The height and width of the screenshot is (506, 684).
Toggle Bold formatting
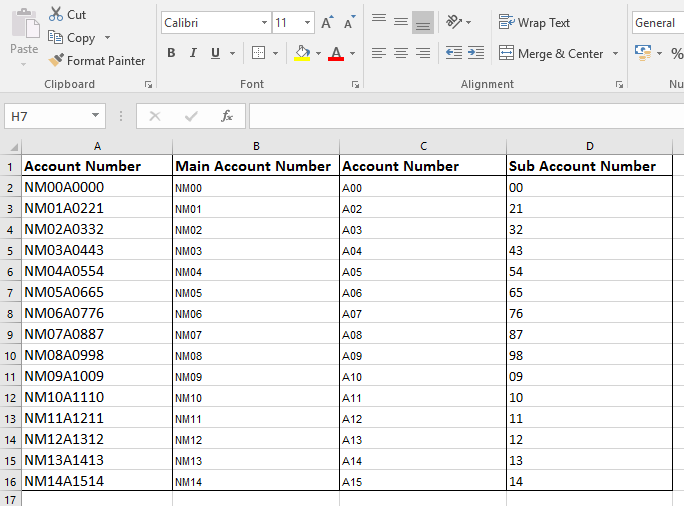pos(171,53)
